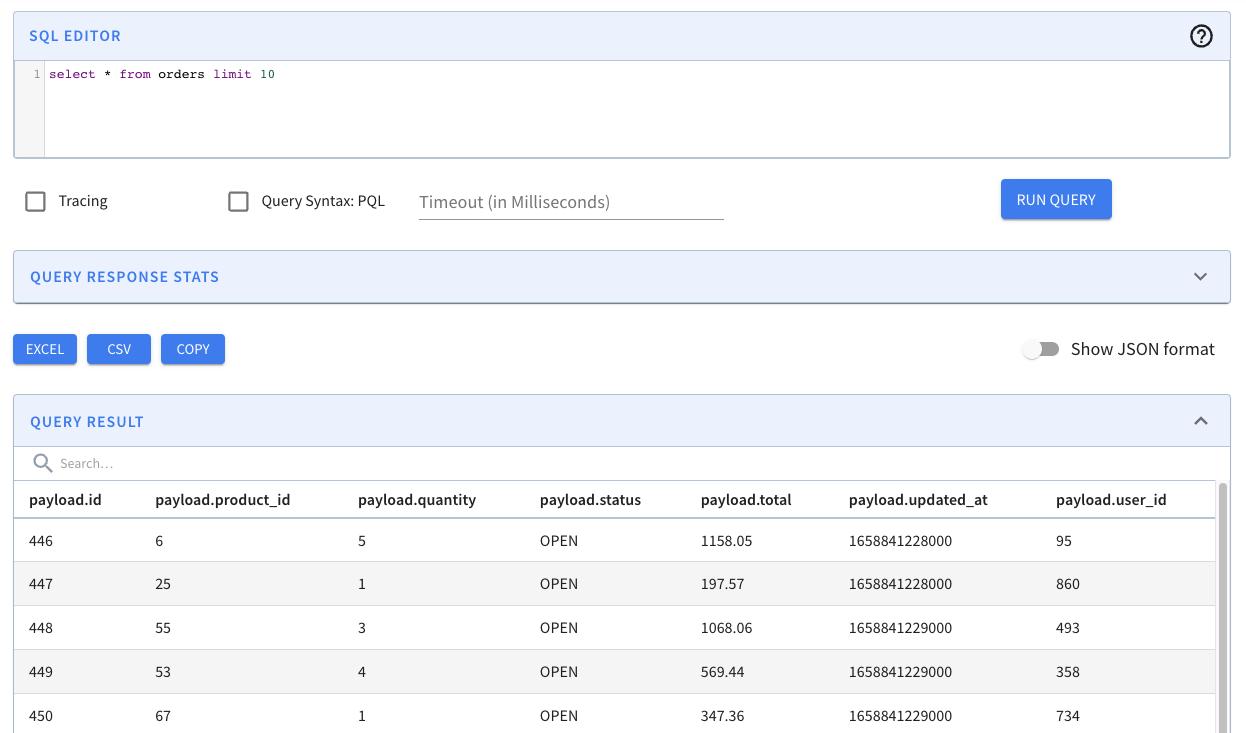Image resolution: width=1246 pixels, height=733 pixels.
Task: Click the results table vertical scrollbar
Action: [1222, 600]
